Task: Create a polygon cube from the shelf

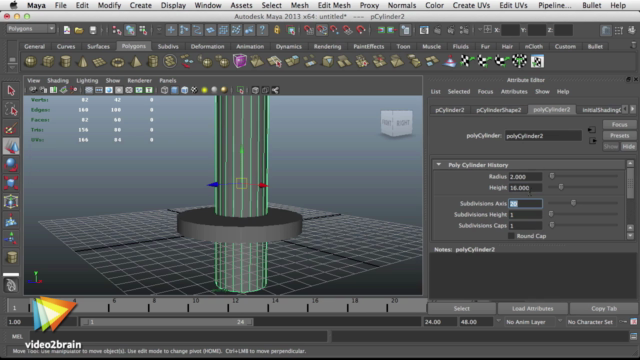Action: click(48, 62)
